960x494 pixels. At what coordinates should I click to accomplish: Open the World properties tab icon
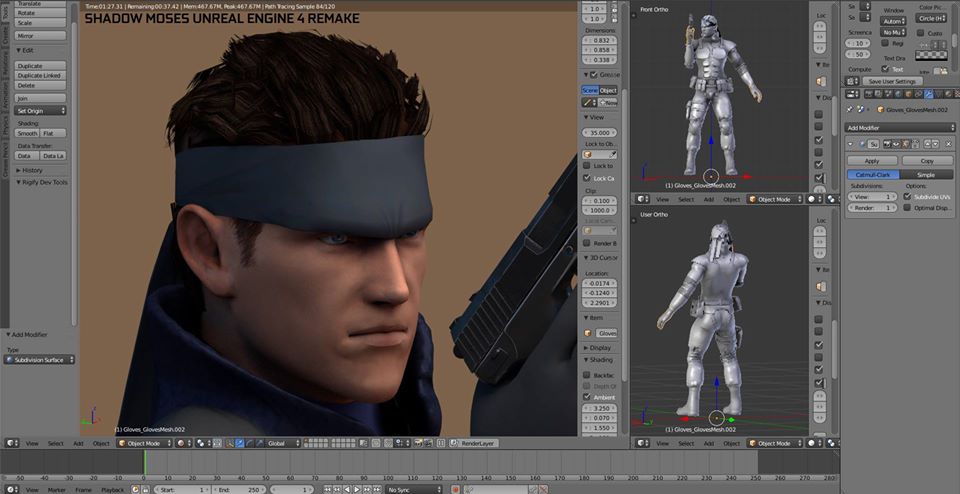coord(898,94)
